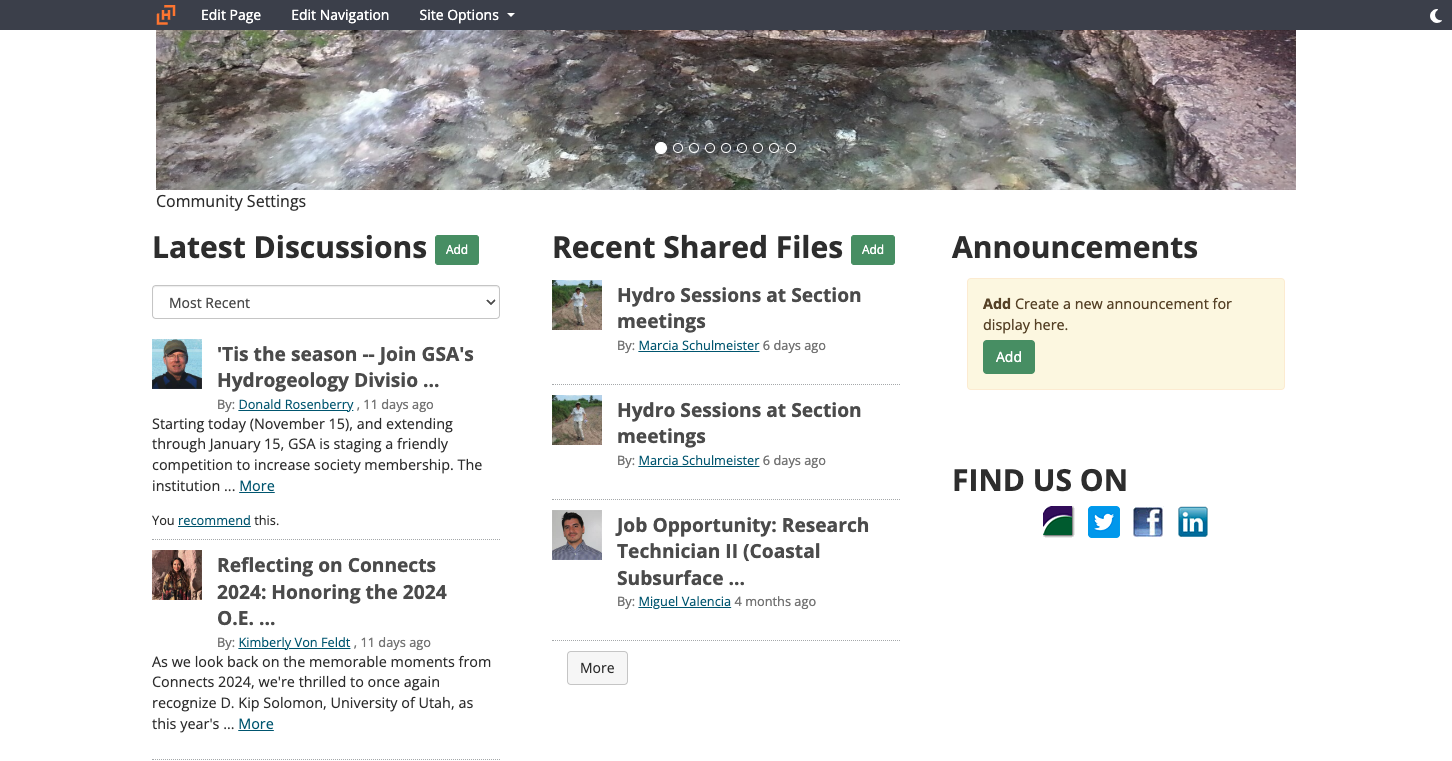Screen dimensions: 1452x761
Task: Open the Twitter social icon
Action: click(x=1103, y=522)
